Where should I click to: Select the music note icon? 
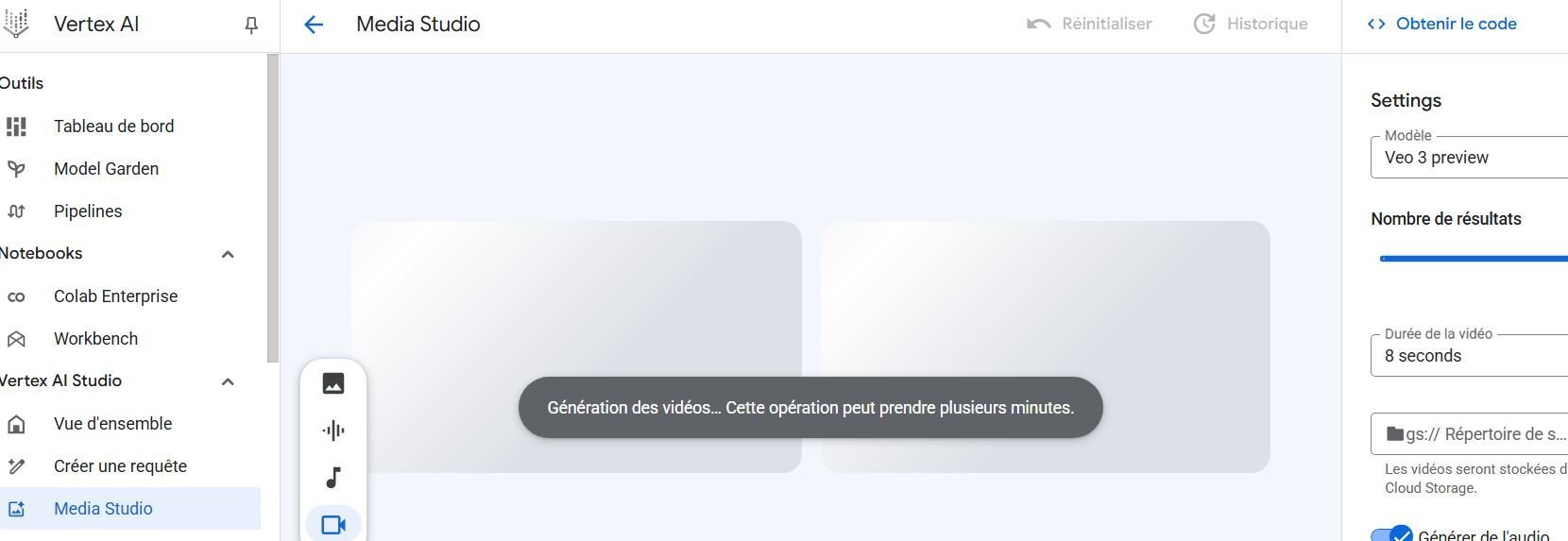point(333,478)
